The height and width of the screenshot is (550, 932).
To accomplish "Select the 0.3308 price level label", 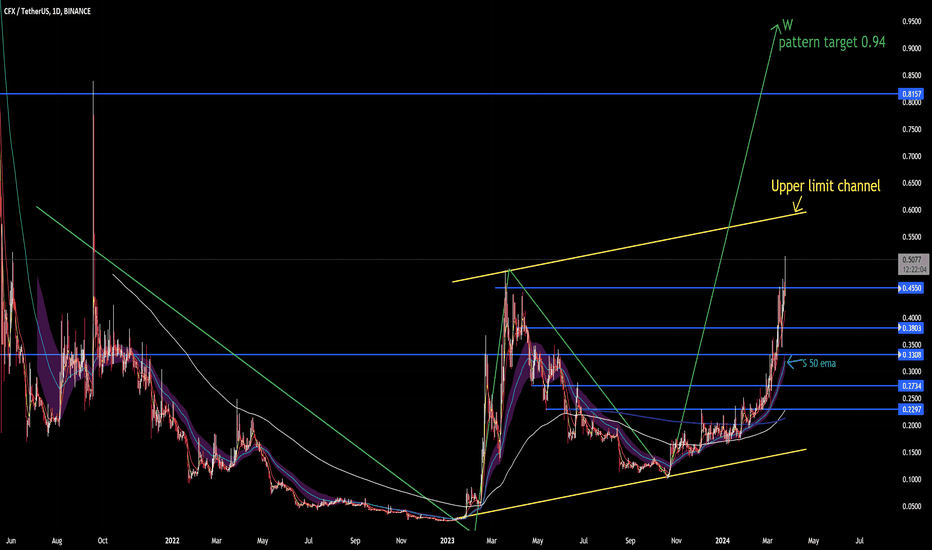I will (x=911, y=355).
